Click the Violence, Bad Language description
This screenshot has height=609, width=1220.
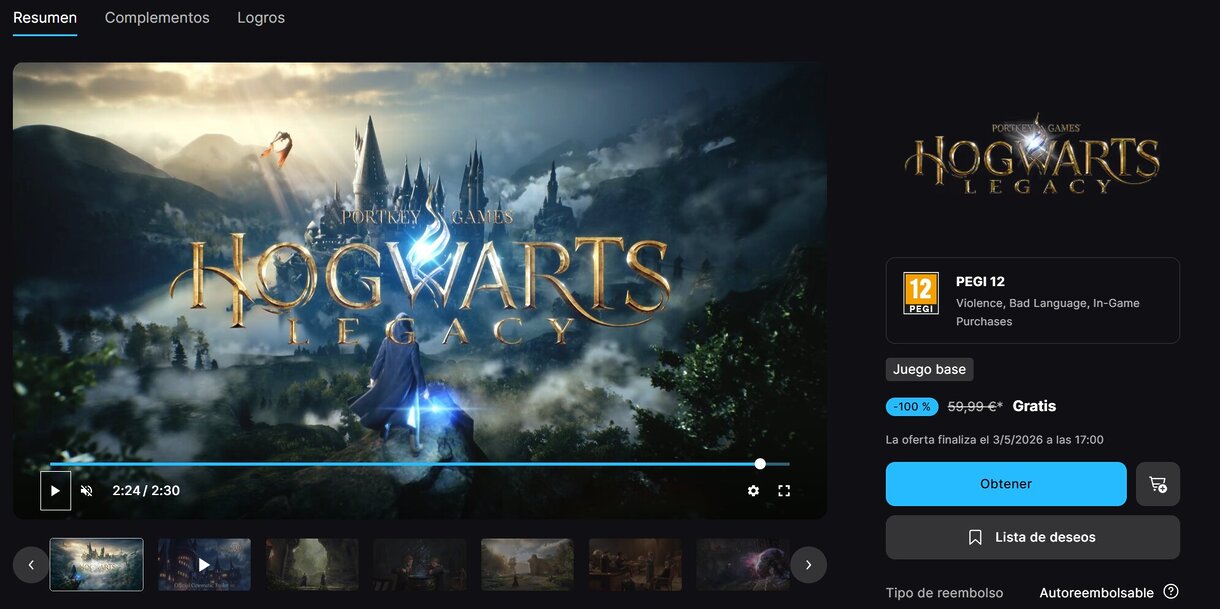1047,312
